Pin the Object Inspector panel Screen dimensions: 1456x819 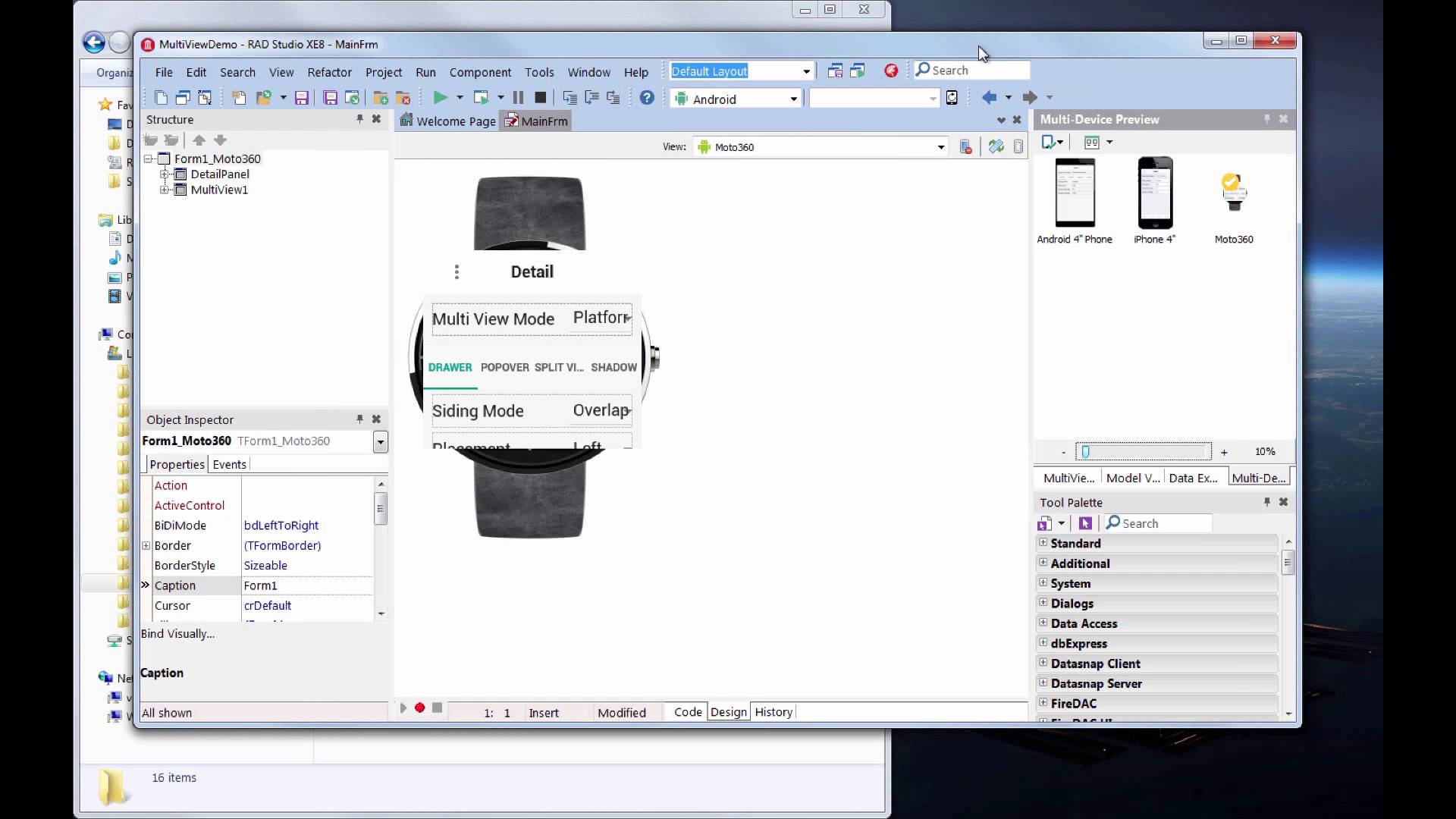coord(359,419)
